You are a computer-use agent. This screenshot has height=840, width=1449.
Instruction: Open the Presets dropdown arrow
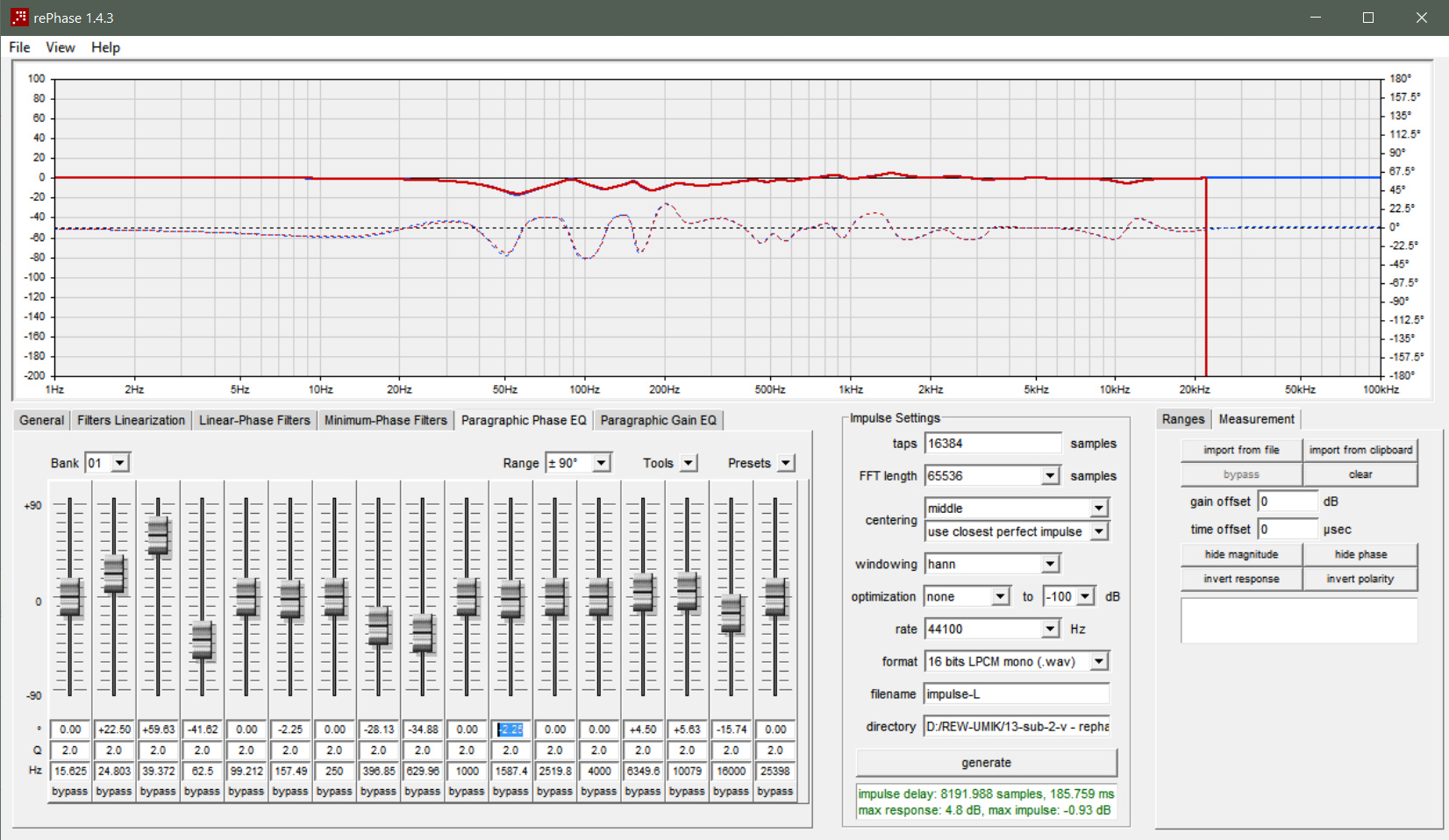tap(786, 463)
